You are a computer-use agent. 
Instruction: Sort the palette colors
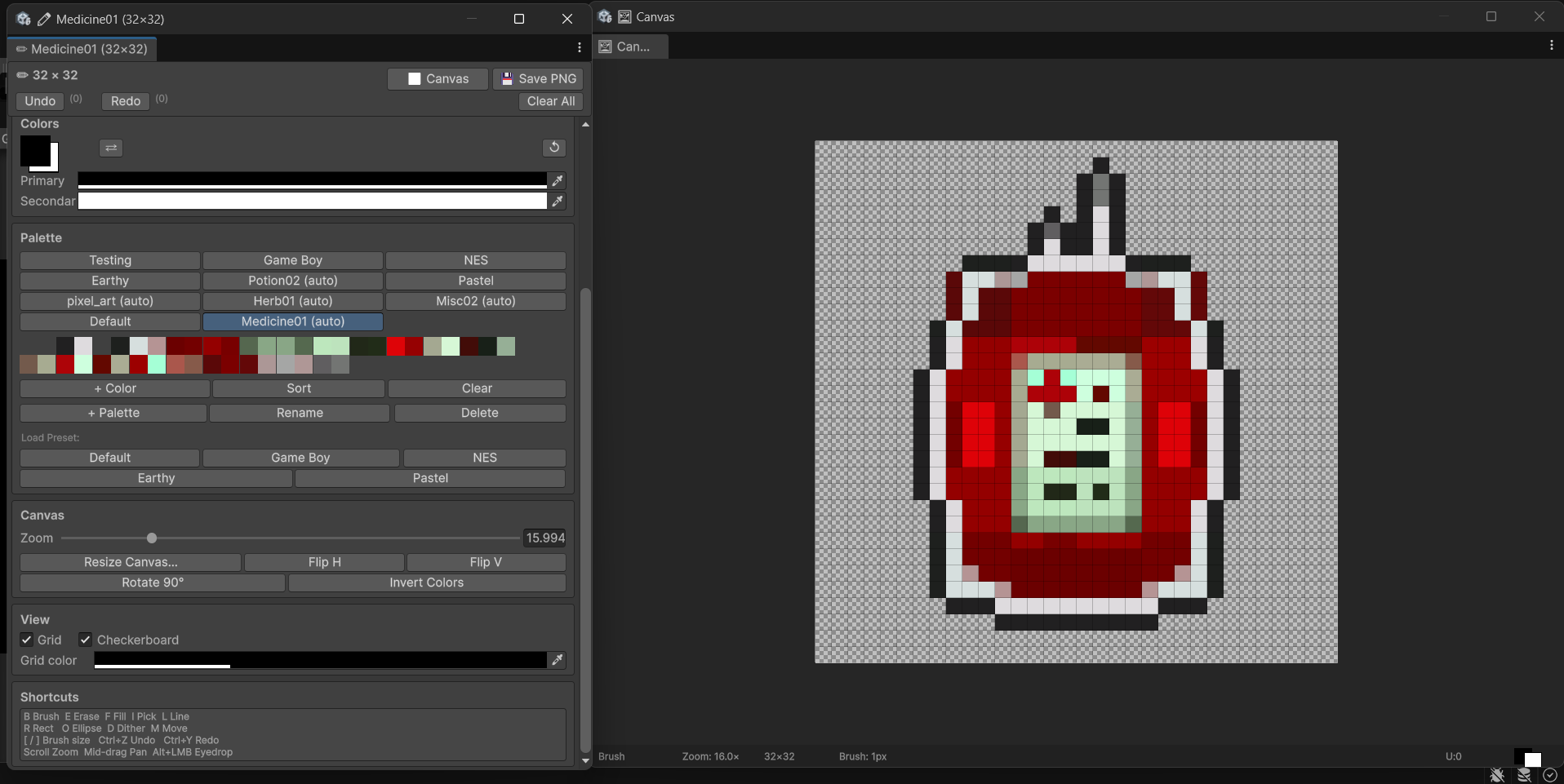[299, 388]
